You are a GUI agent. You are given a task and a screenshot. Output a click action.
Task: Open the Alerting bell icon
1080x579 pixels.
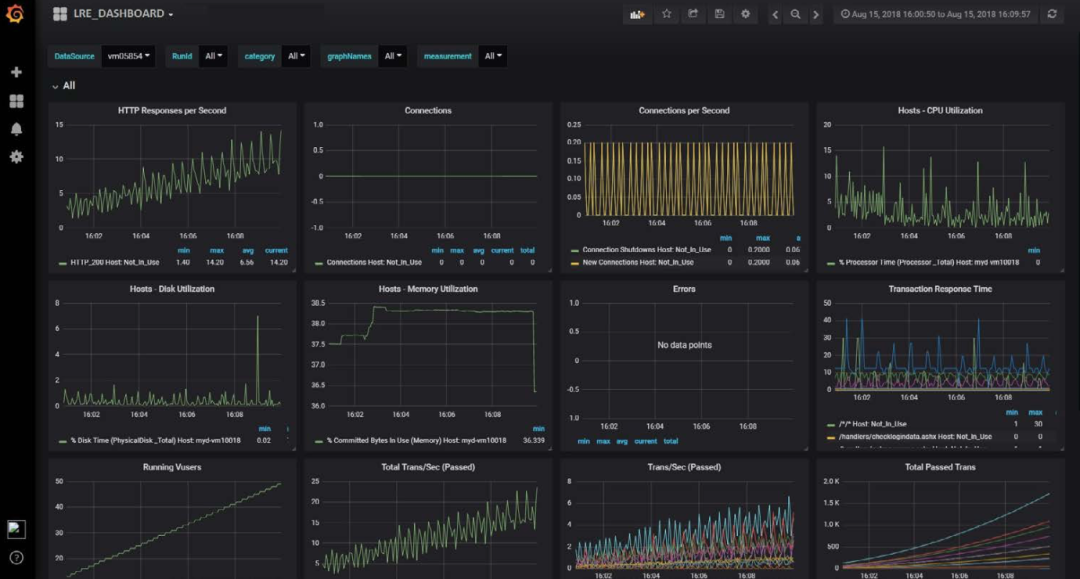(x=16, y=129)
